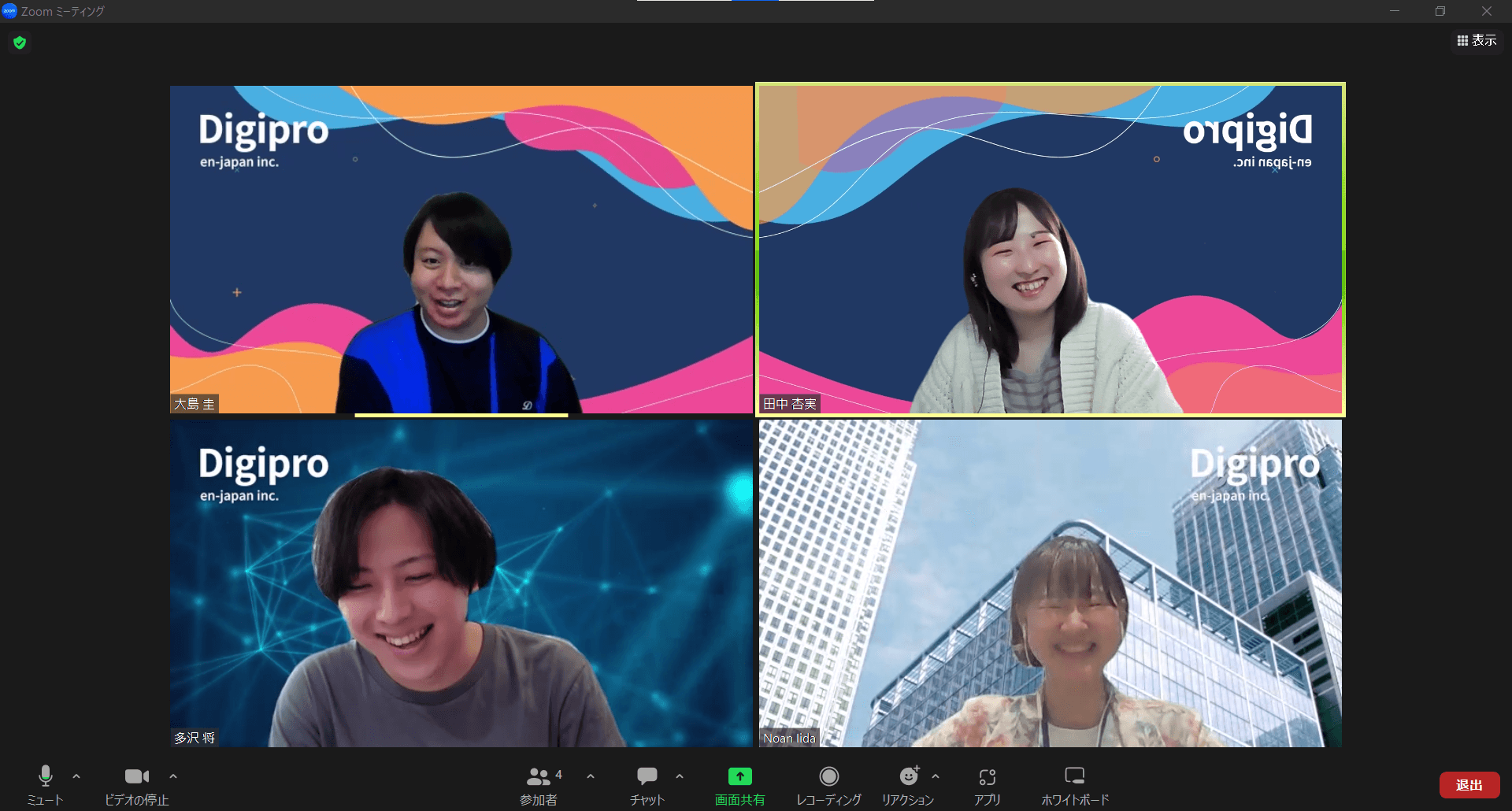1512x811 pixels.
Task: Open the 表示 view menu
Action: click(x=1477, y=40)
